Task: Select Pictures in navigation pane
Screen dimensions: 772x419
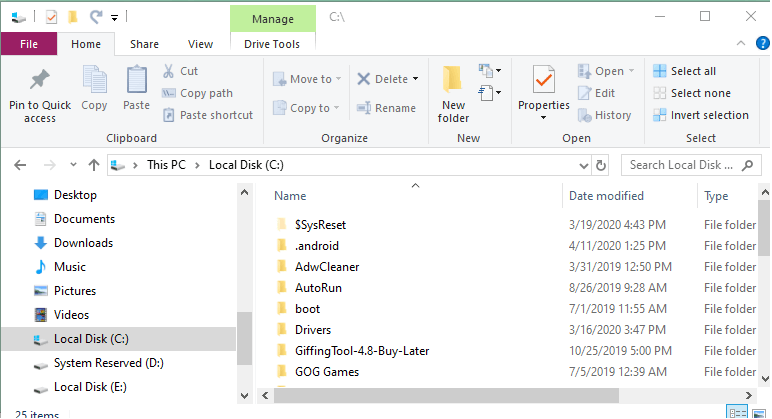Action: pos(75,291)
